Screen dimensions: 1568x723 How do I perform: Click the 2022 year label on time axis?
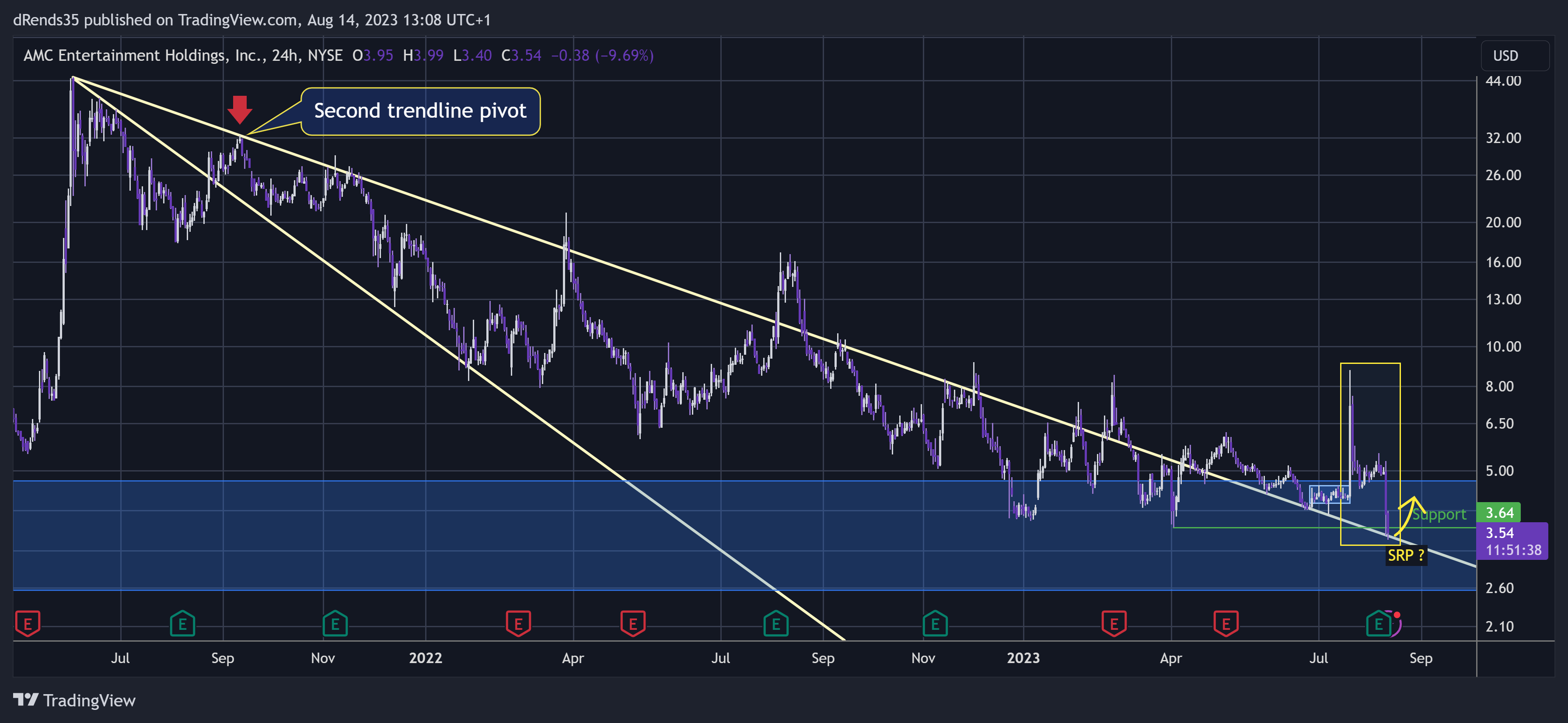tap(426, 658)
